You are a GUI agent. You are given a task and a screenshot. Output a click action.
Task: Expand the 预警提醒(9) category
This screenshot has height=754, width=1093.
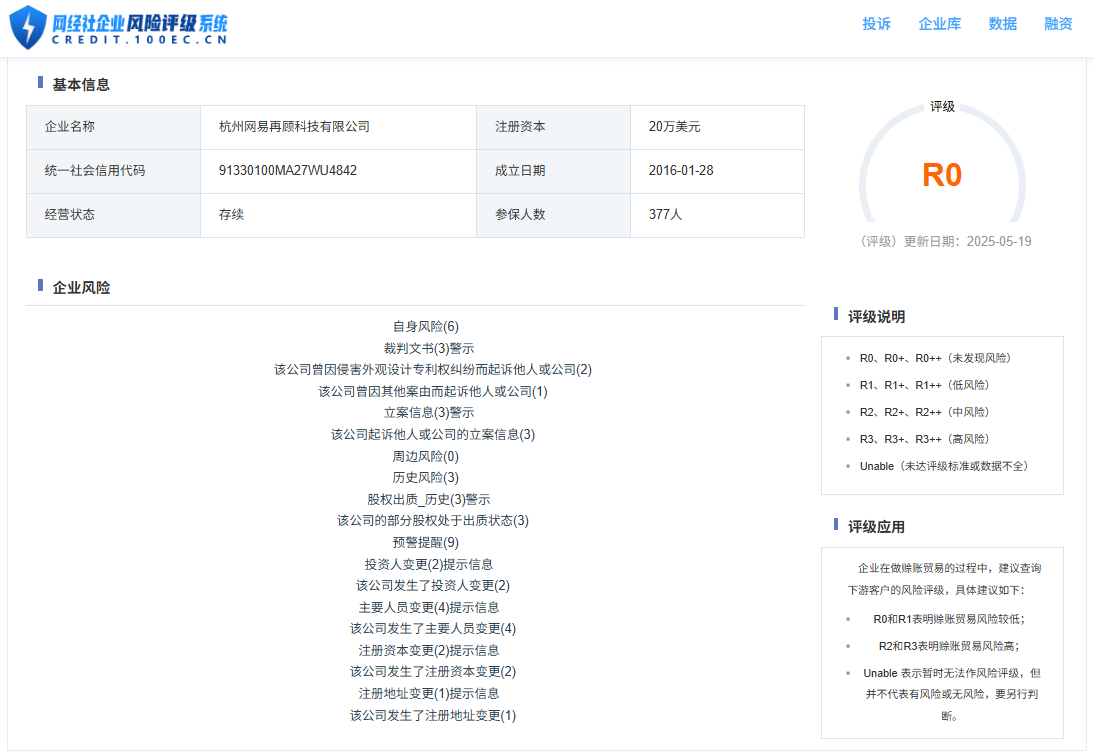pos(426,542)
